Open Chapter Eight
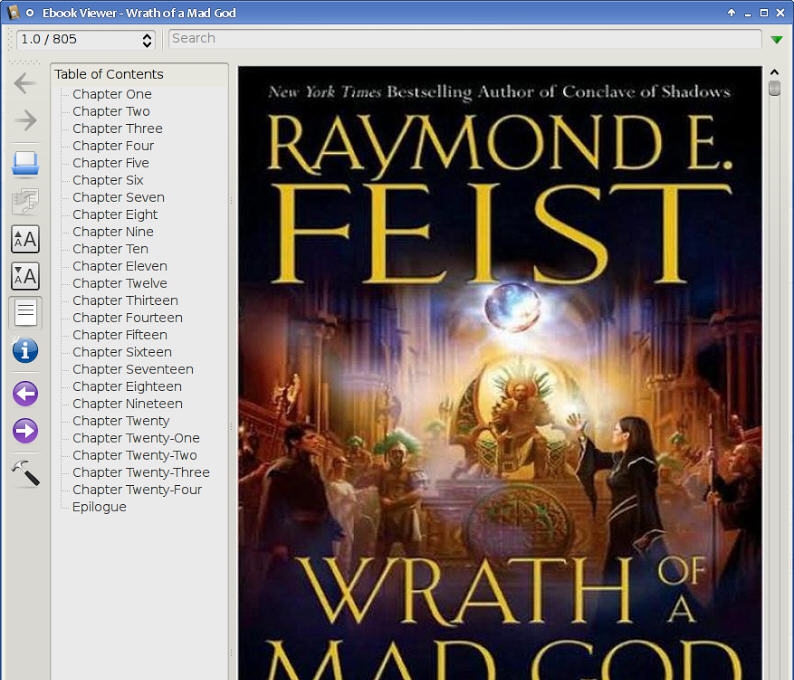The height and width of the screenshot is (680, 794). tap(115, 215)
